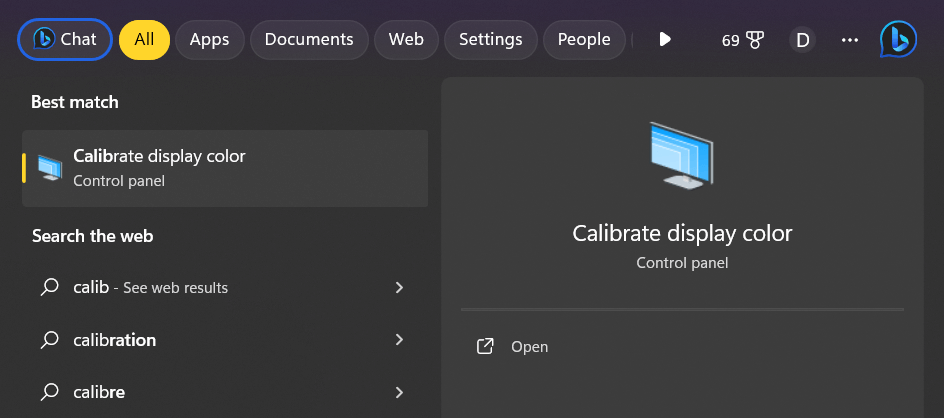Show only Settings results
The width and height of the screenshot is (944, 418).
pyautogui.click(x=490, y=40)
